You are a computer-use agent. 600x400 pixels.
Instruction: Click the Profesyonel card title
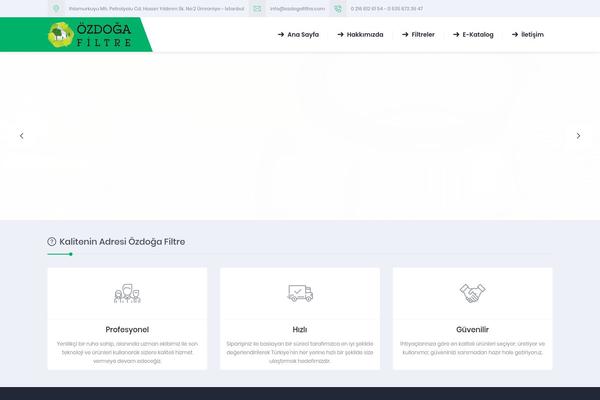coord(127,330)
